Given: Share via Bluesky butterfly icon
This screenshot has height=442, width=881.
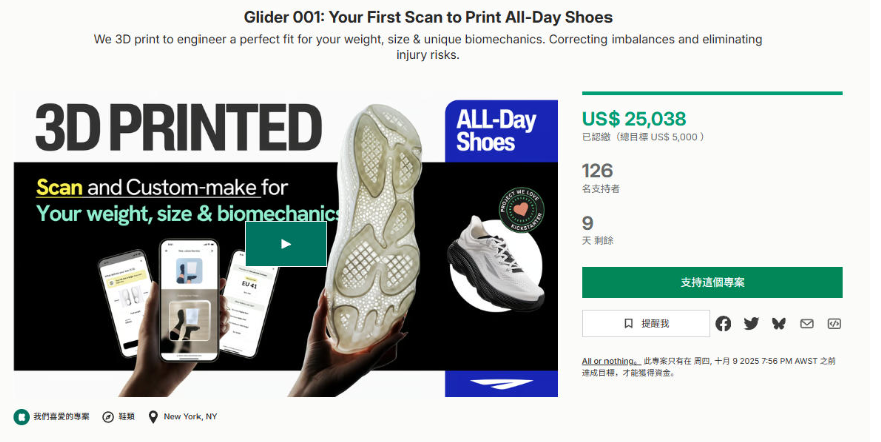Looking at the screenshot, I should pyautogui.click(x=778, y=323).
